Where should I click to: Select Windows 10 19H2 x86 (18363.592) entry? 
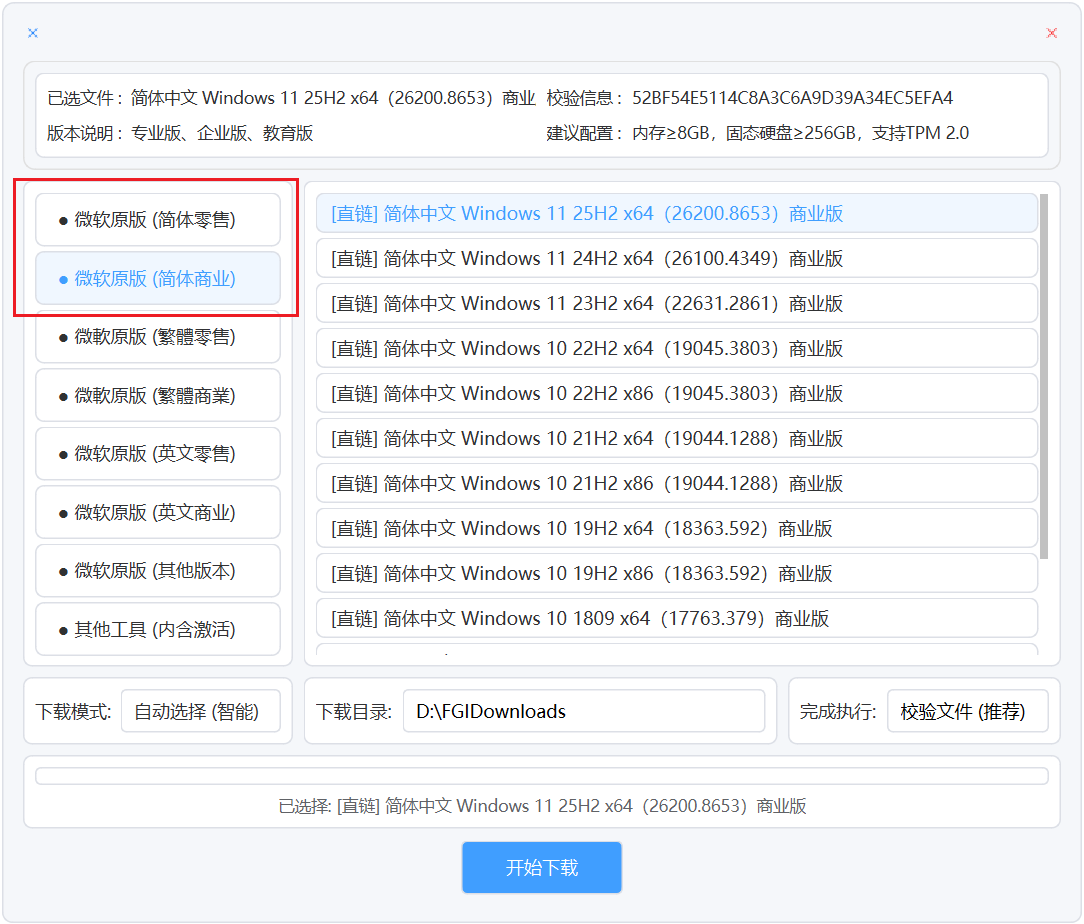click(677, 573)
